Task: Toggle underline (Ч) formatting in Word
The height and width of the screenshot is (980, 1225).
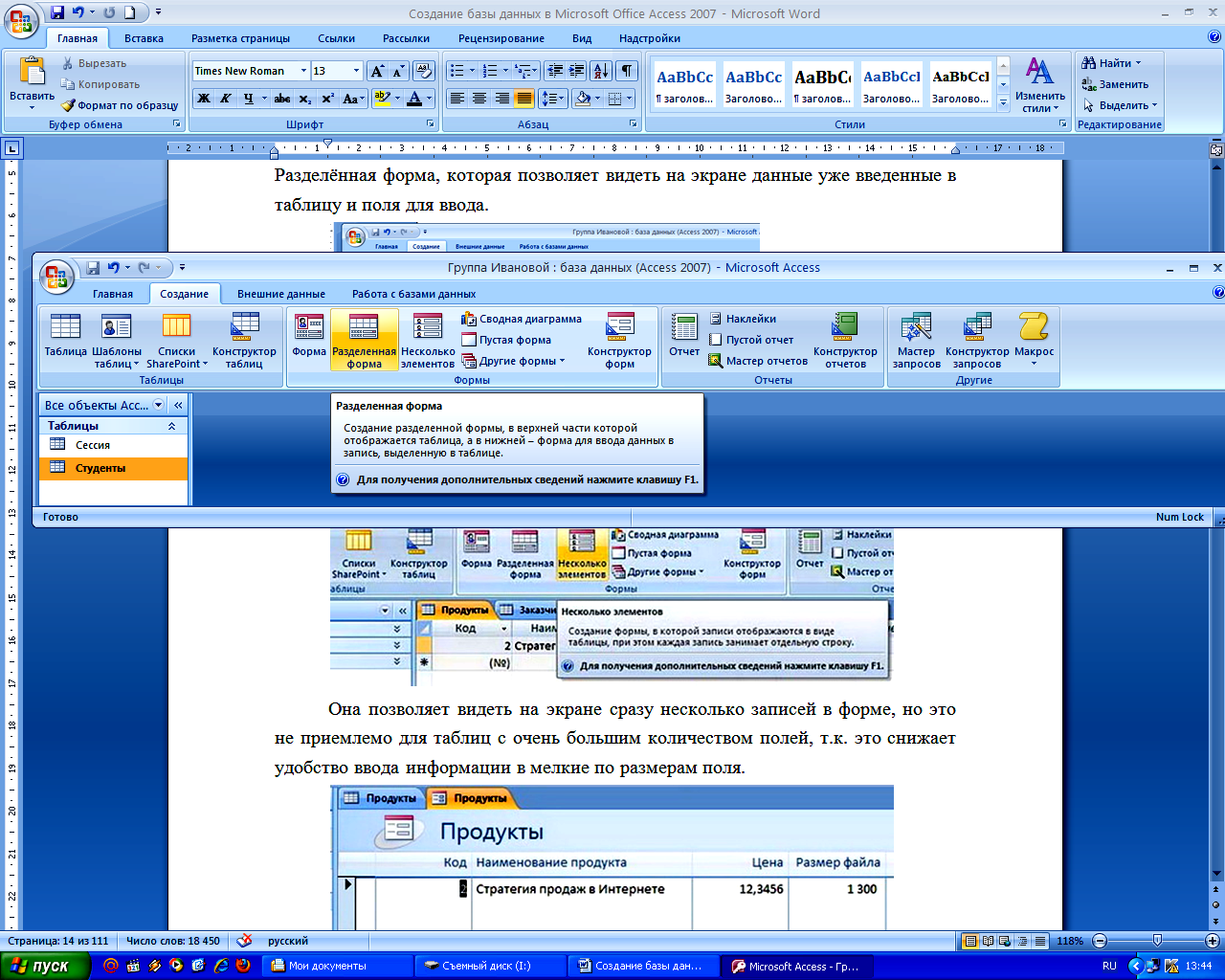Action: (249, 98)
